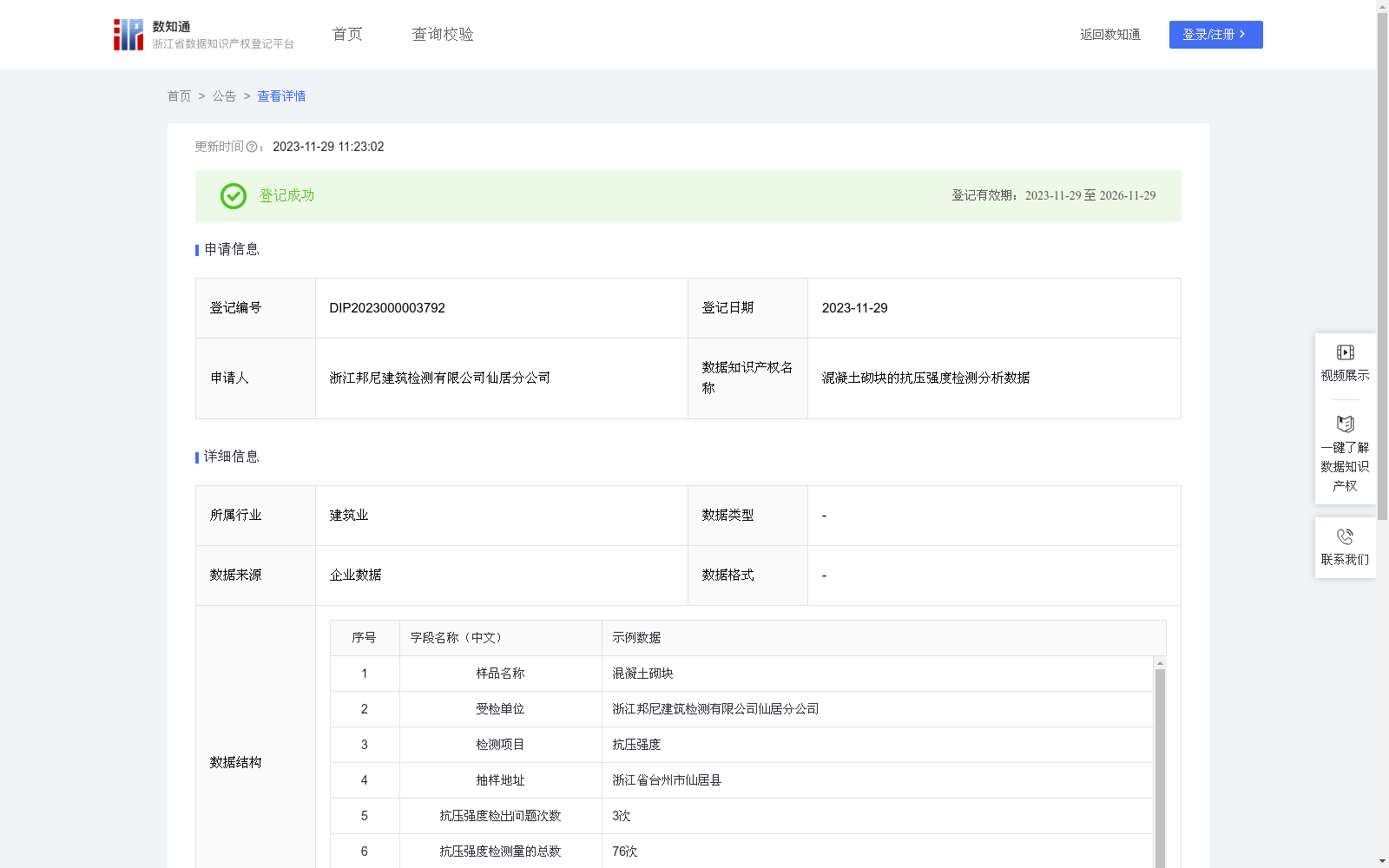Click the update time 2023-11-29 11:23:02

click(x=328, y=148)
